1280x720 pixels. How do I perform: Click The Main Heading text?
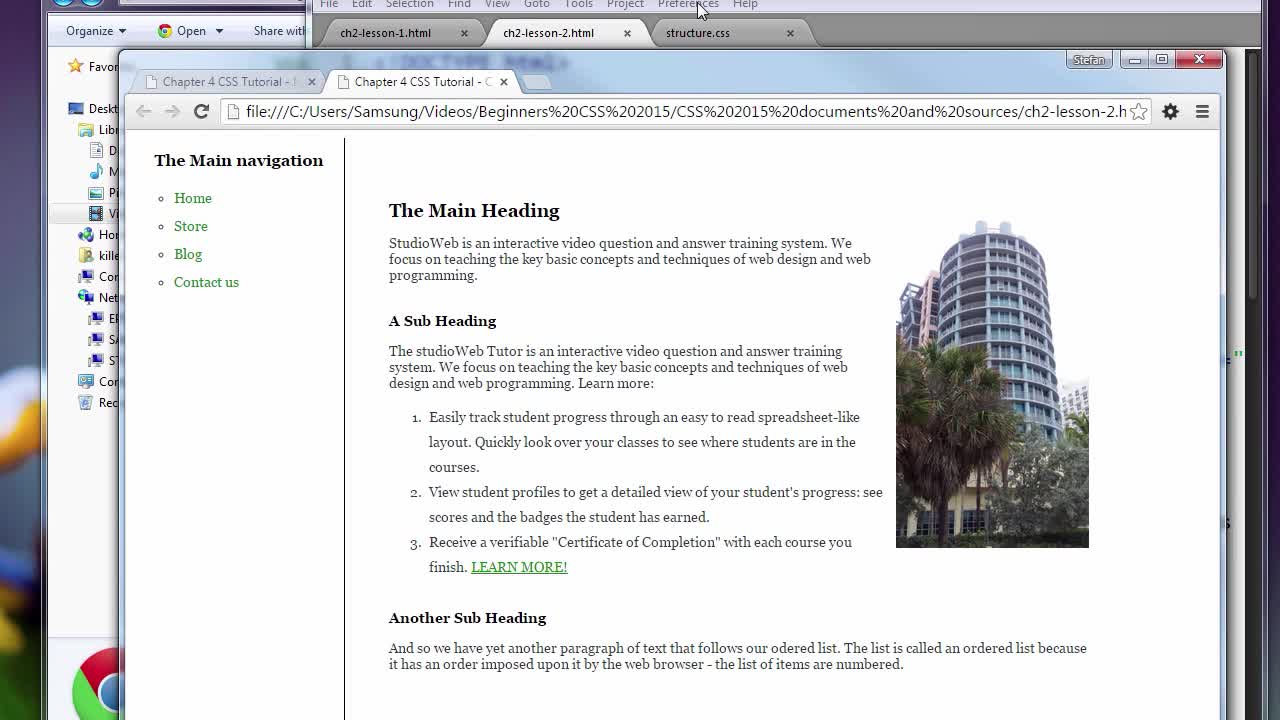coord(474,210)
